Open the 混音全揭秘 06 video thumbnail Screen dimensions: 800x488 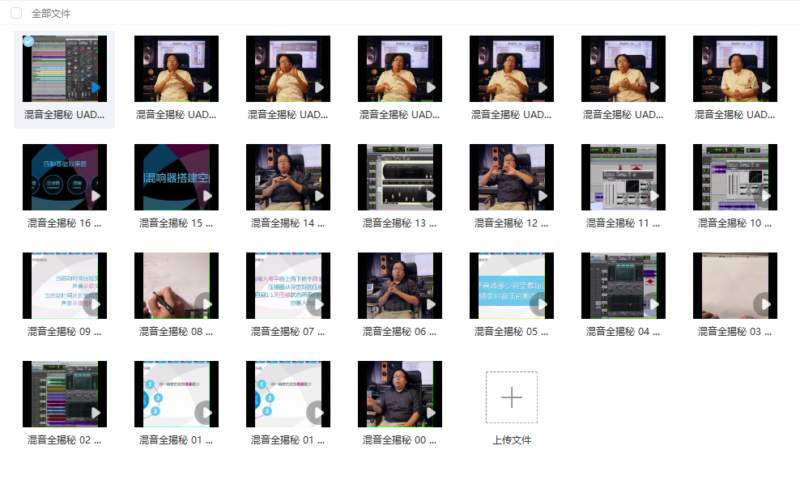[399, 285]
